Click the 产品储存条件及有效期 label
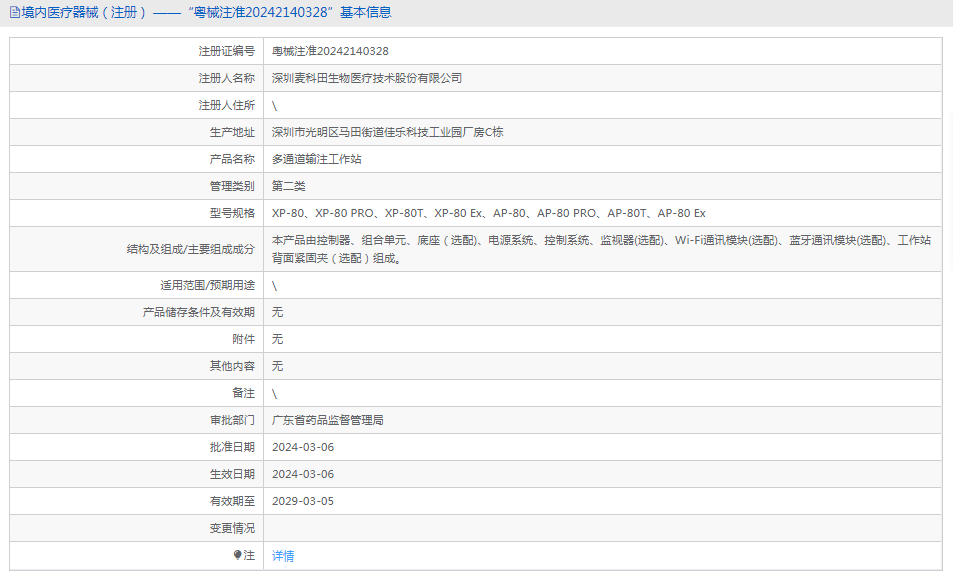 click(x=199, y=312)
